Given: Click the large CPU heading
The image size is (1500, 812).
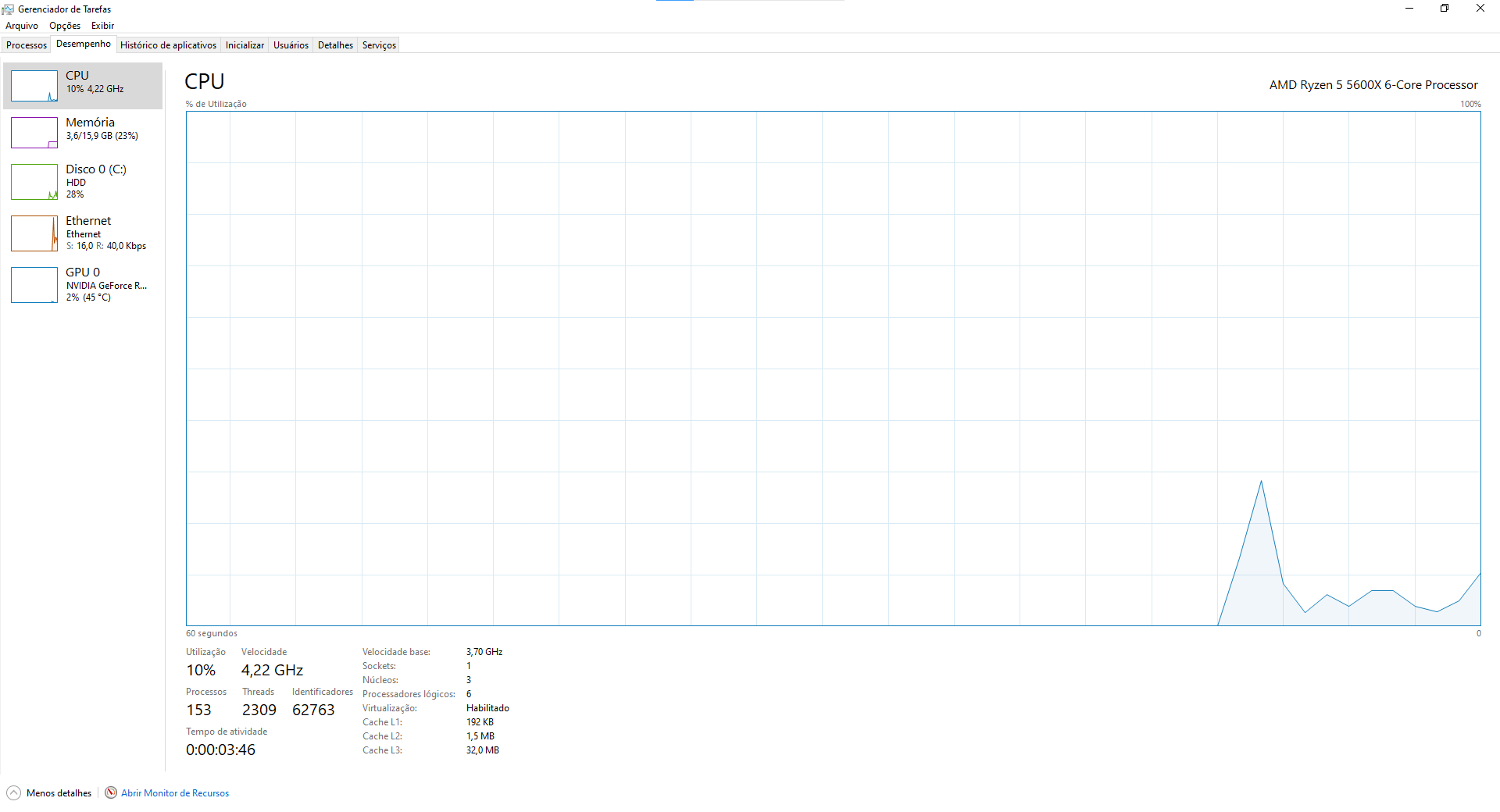Looking at the screenshot, I should 205,82.
